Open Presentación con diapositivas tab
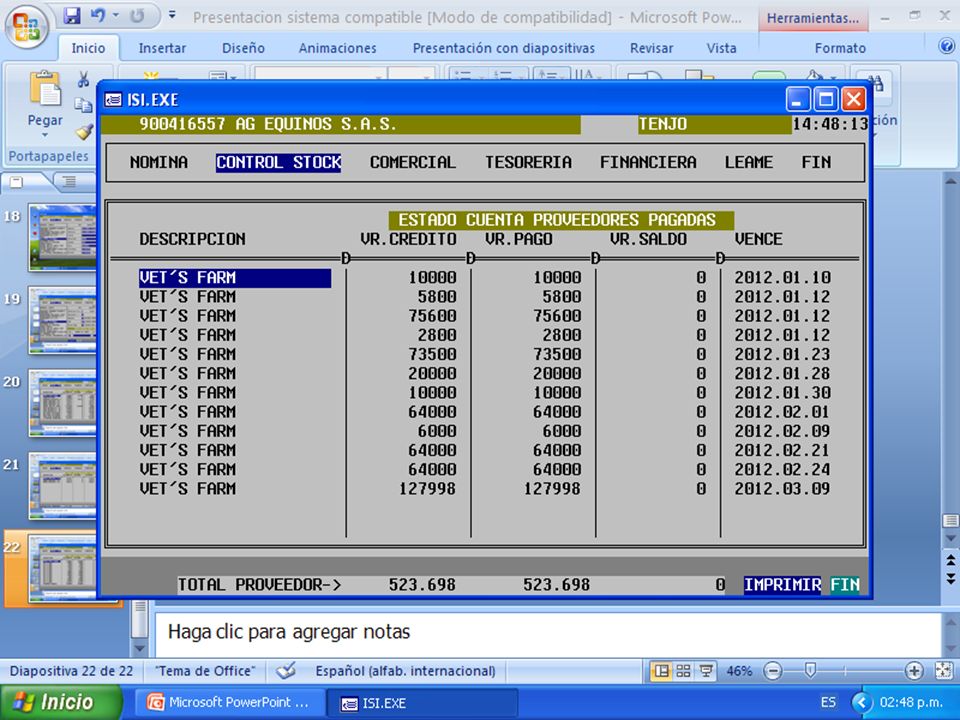960x720 pixels. [503, 48]
